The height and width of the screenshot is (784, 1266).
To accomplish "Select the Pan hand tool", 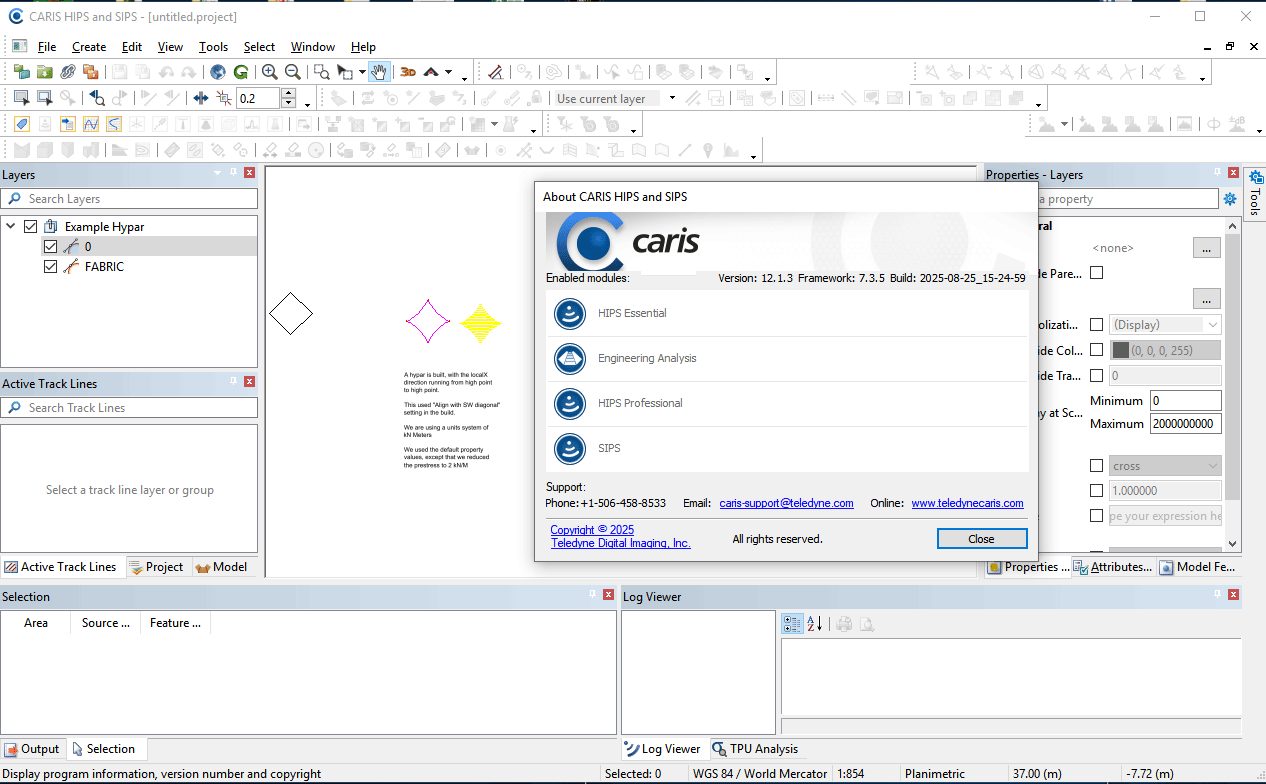I will 379,72.
